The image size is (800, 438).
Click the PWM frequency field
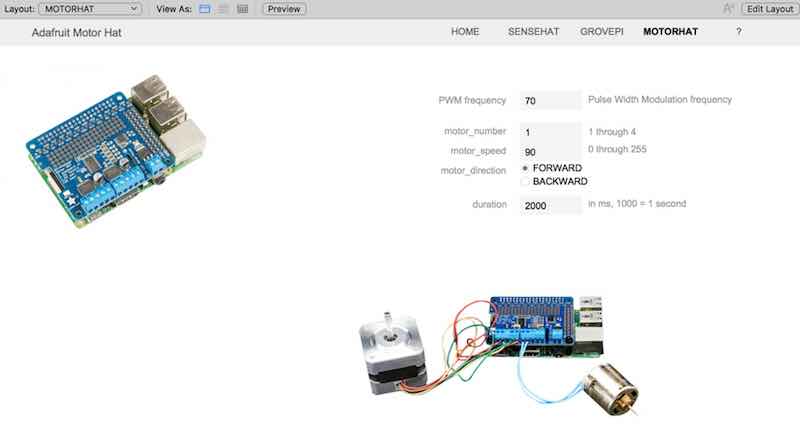pos(550,101)
